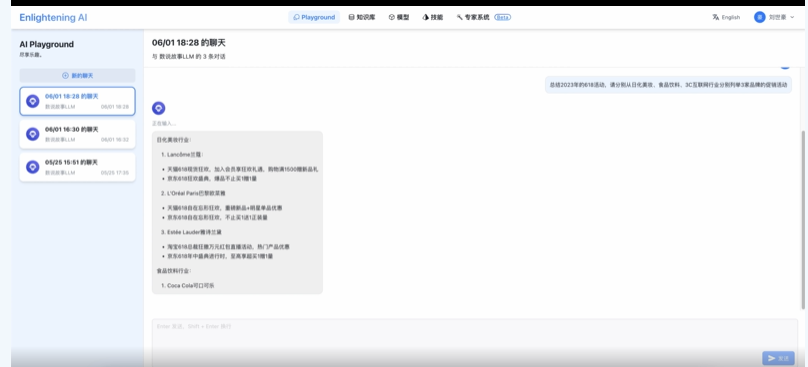Go to the 技能 tab

(432, 17)
